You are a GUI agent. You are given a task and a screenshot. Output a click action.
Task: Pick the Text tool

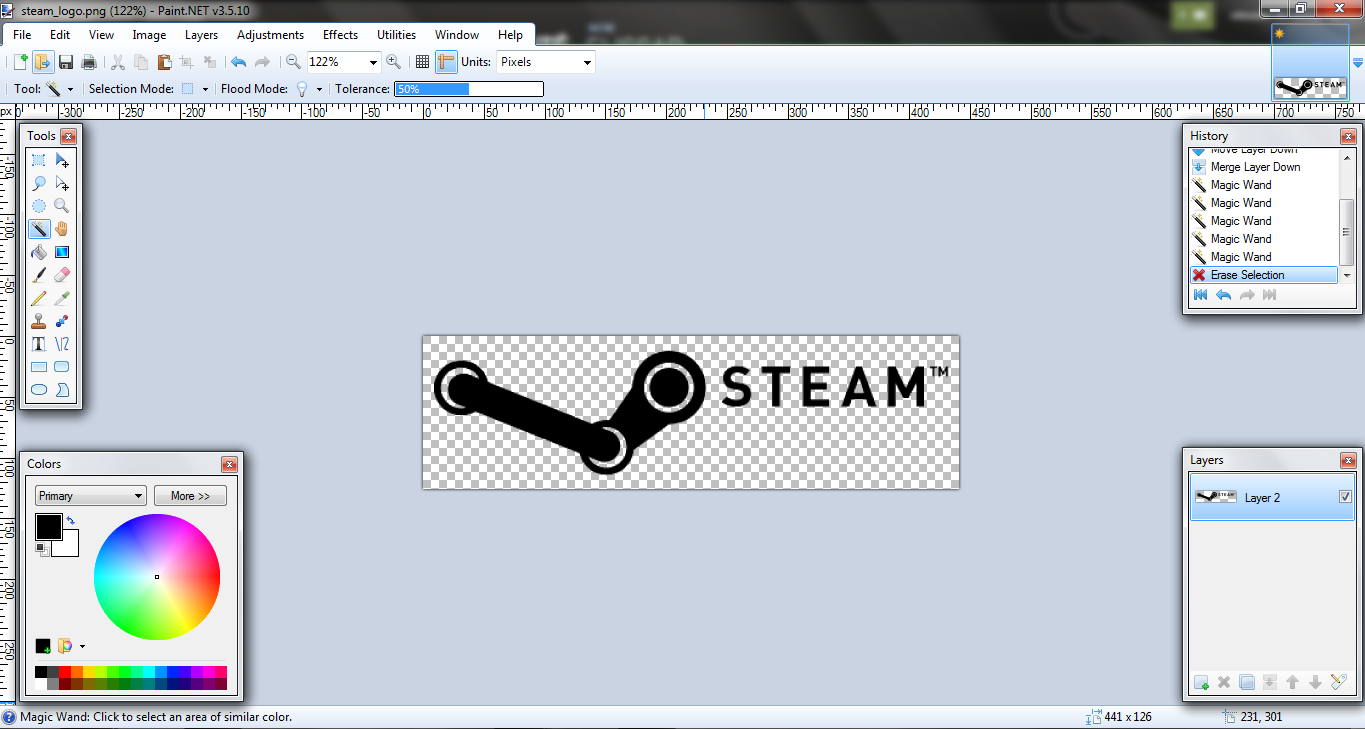(39, 344)
